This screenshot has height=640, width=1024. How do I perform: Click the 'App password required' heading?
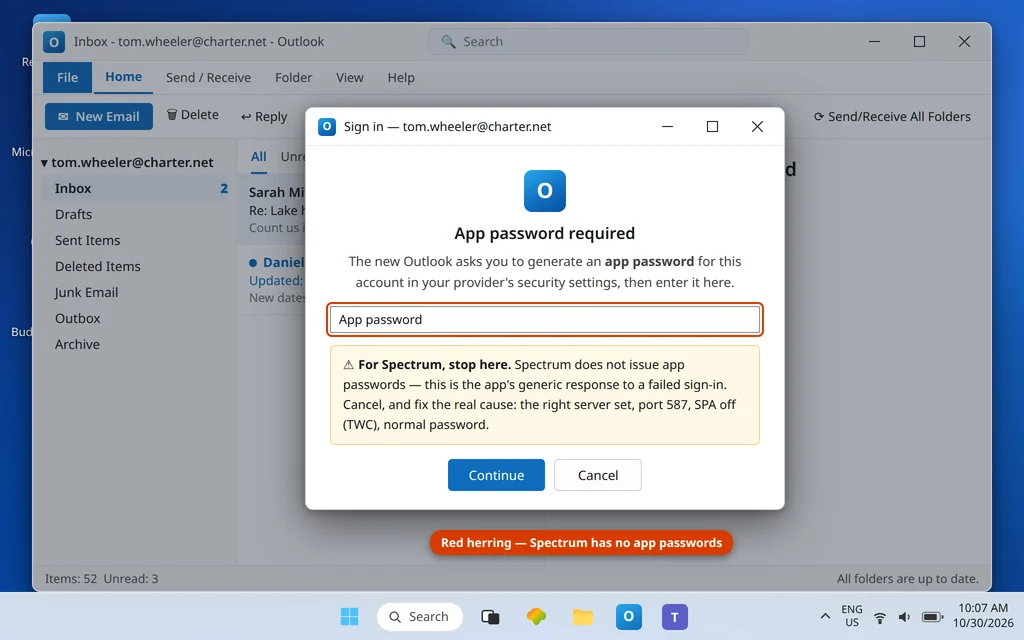[x=545, y=233]
